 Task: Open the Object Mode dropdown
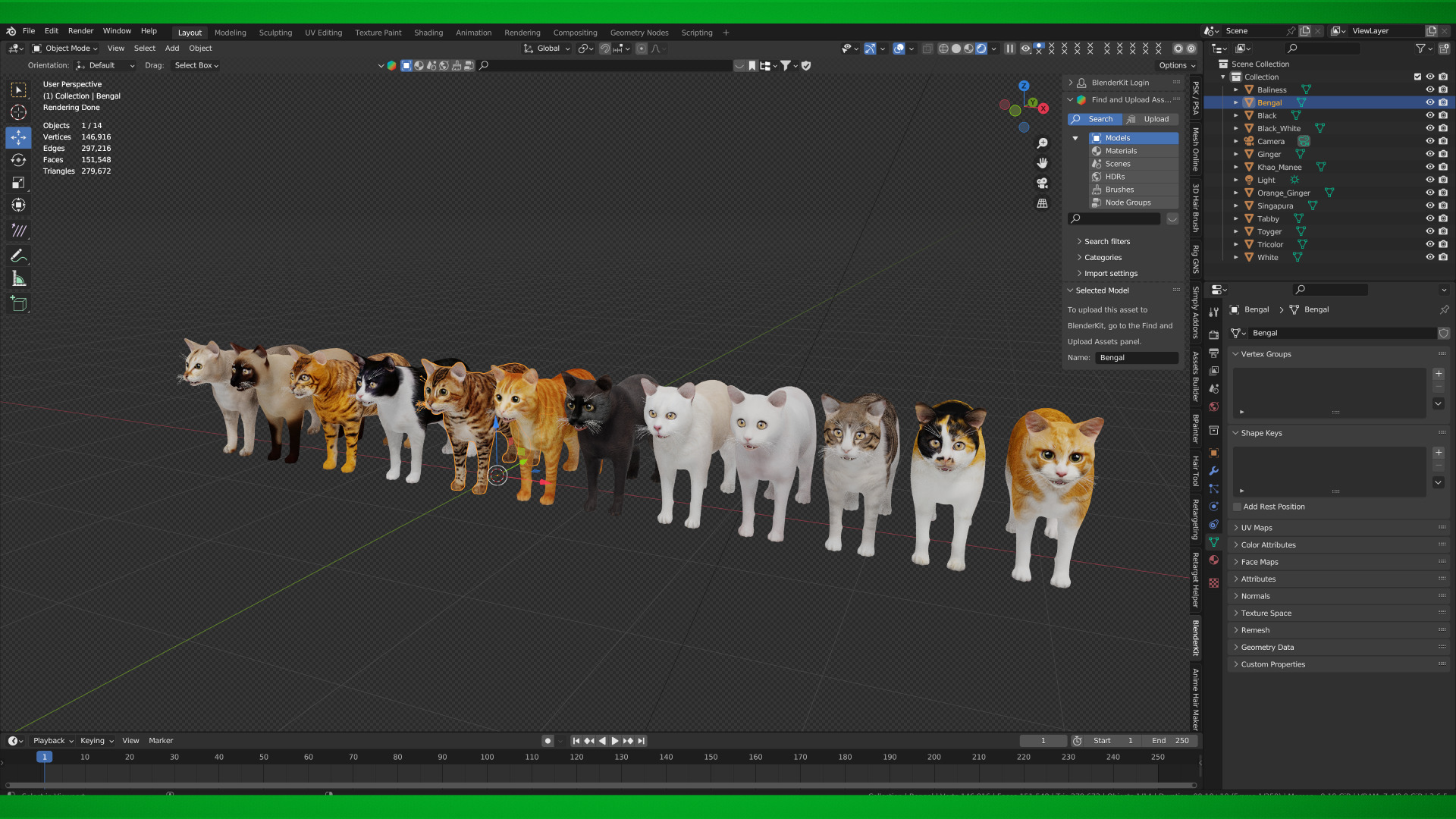click(x=66, y=49)
